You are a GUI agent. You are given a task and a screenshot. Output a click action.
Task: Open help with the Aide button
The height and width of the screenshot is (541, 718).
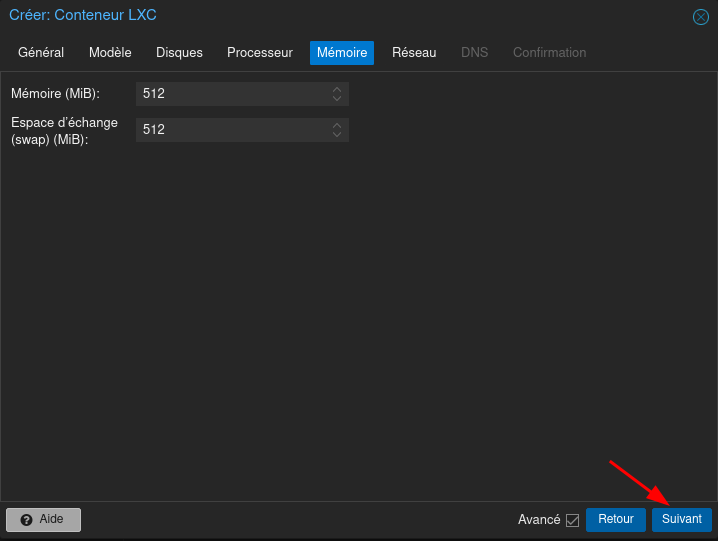pos(43,520)
